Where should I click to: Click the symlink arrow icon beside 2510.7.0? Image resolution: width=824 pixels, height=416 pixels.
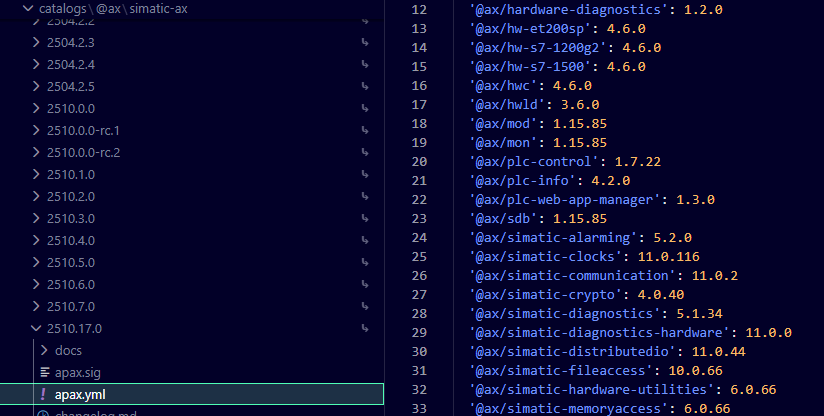click(364, 307)
